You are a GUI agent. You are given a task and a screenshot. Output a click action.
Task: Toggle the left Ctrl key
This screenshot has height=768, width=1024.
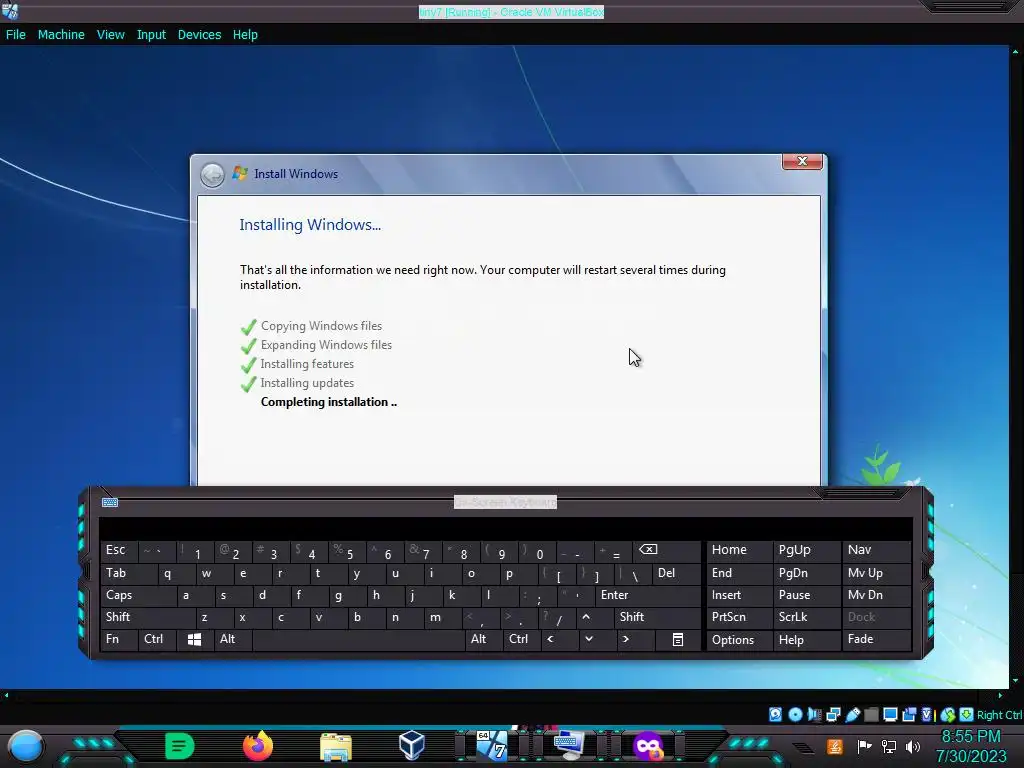coord(157,640)
